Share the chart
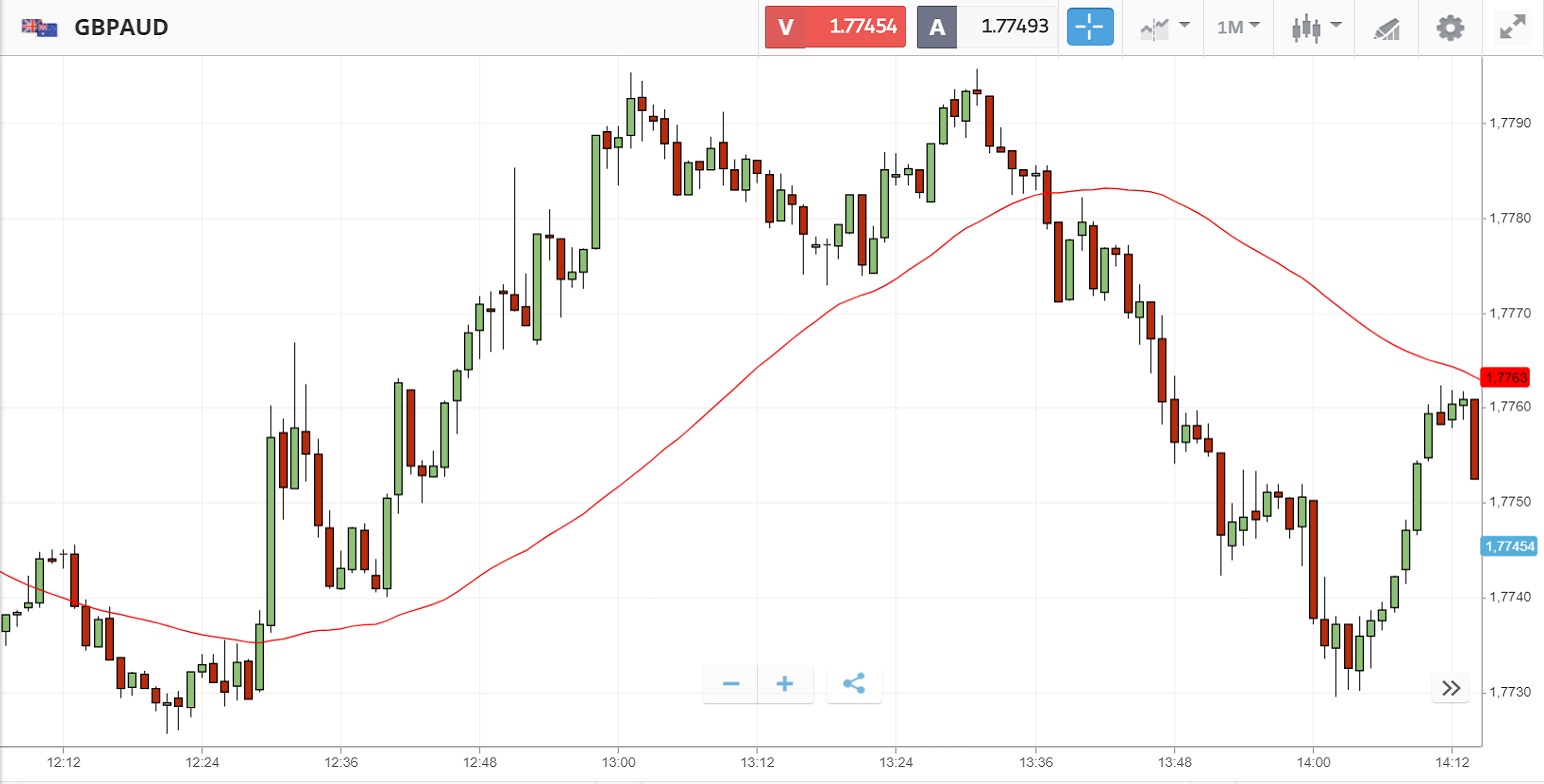 click(853, 684)
